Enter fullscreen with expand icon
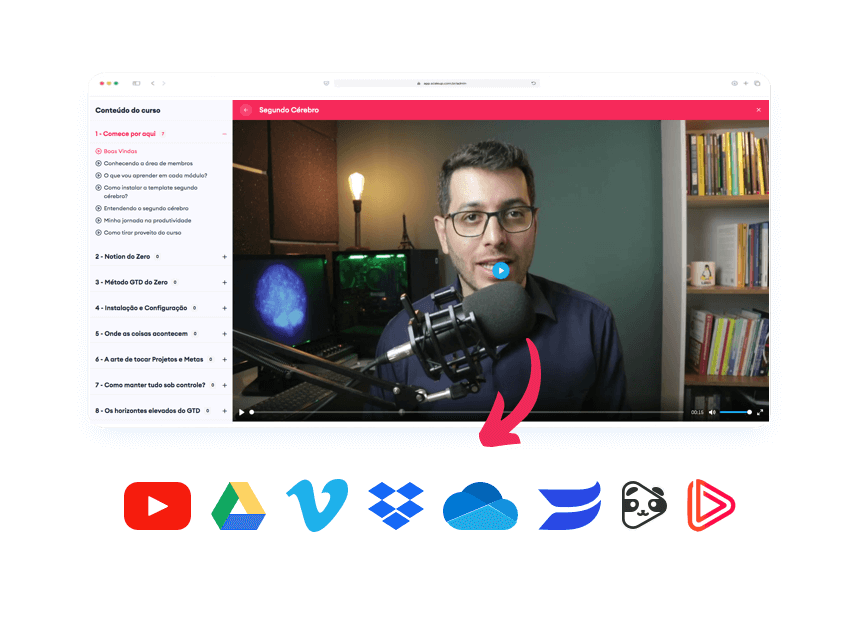This screenshot has height=620, width=860. coord(760,412)
